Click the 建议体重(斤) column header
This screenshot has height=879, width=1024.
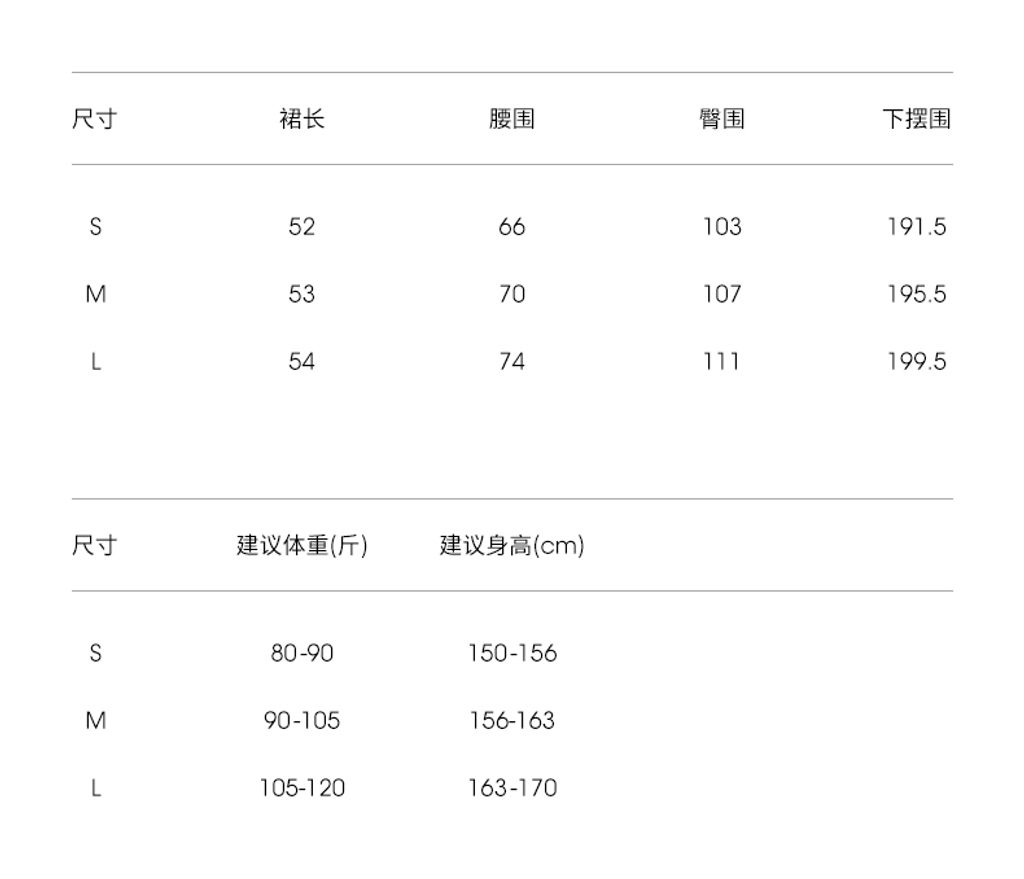[x=302, y=546]
